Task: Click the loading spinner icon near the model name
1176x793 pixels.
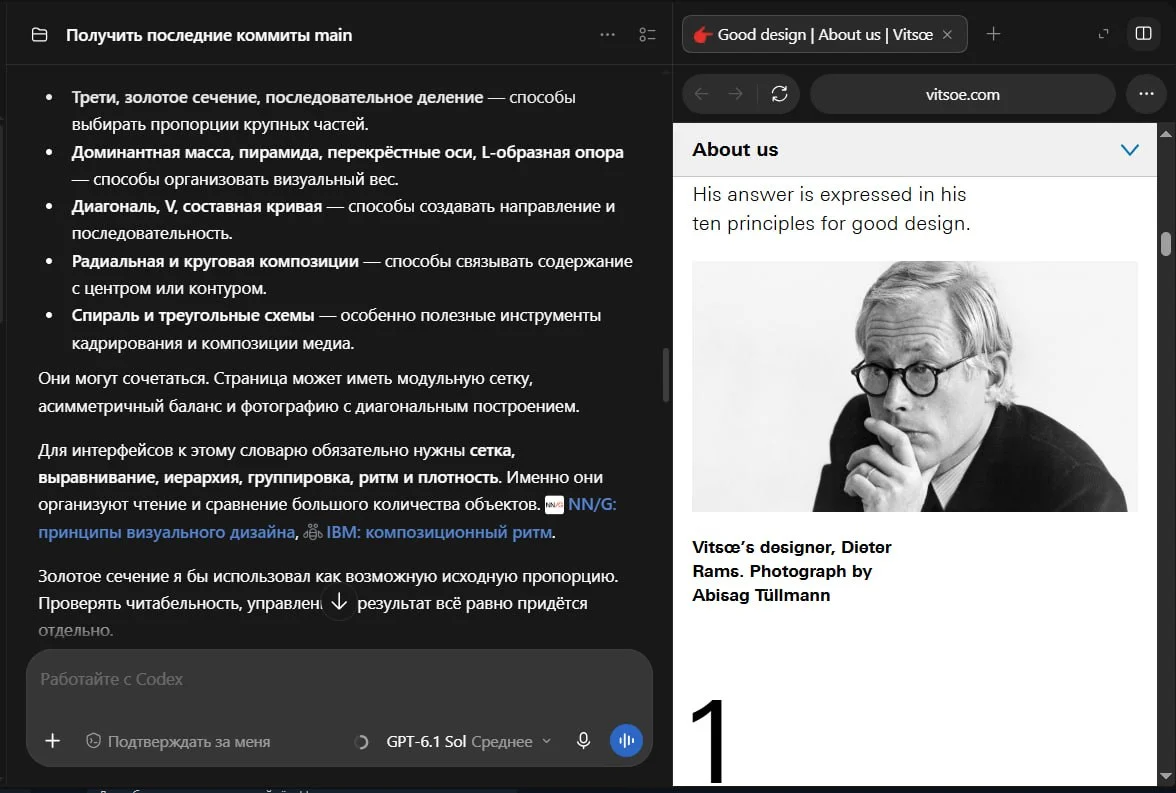Action: pyautogui.click(x=361, y=742)
